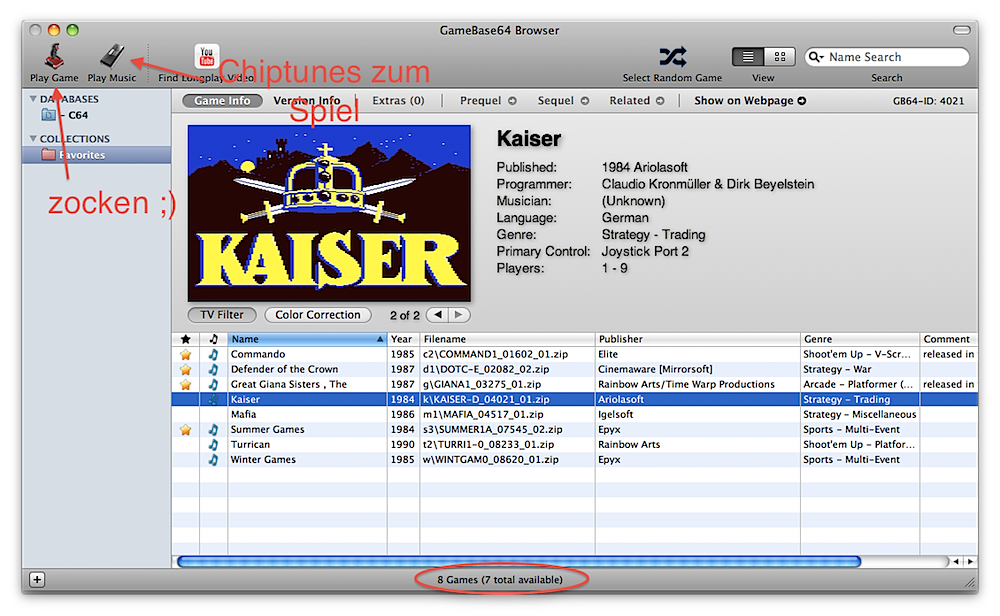Select the Mafia game row
Viewport: 1000px width, 616px height.
pyautogui.click(x=574, y=414)
